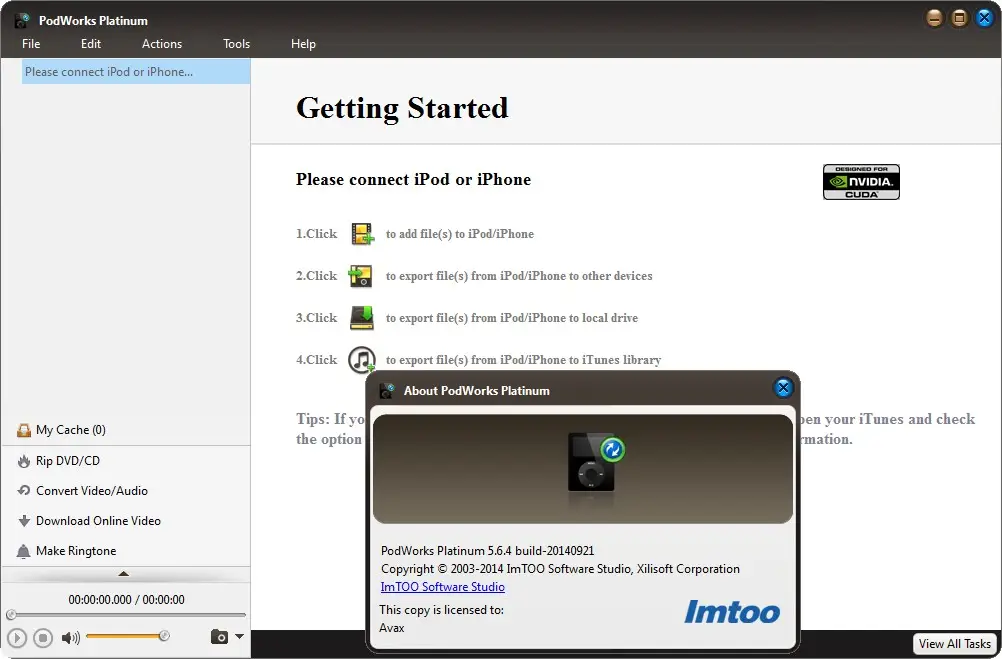Open the Help menu
This screenshot has width=1002, height=659.
303,43
